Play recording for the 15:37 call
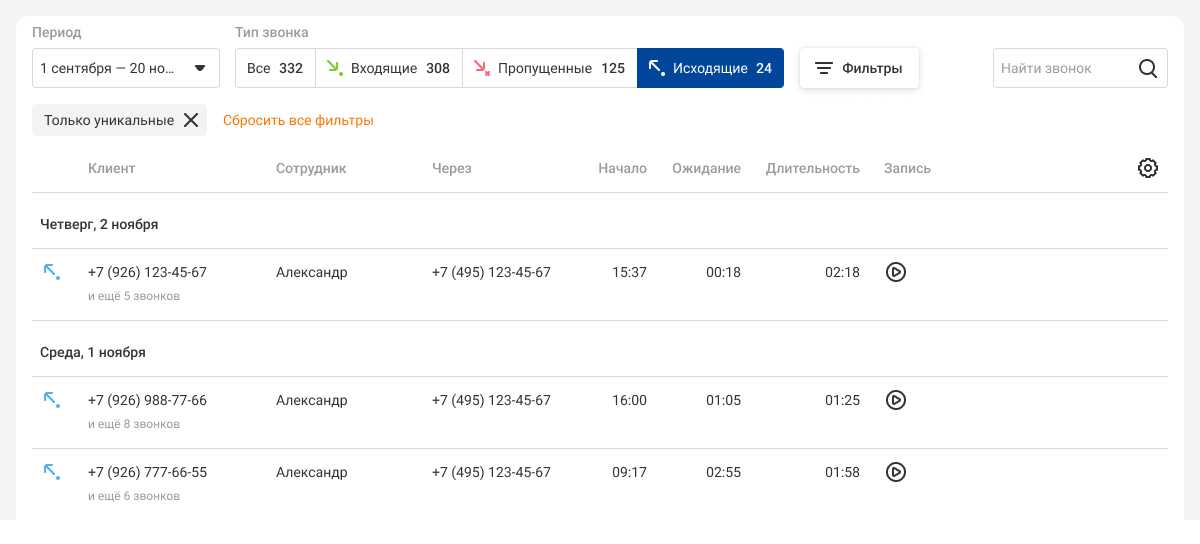This screenshot has width=1200, height=544. click(896, 272)
